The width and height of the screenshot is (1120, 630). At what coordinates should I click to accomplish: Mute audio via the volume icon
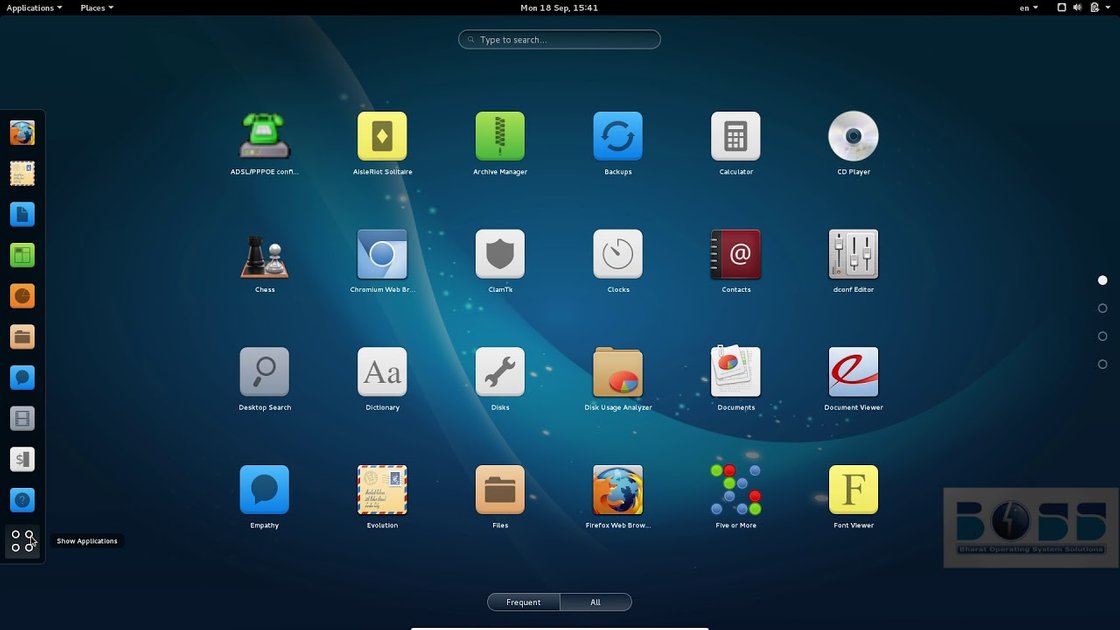[1076, 7]
